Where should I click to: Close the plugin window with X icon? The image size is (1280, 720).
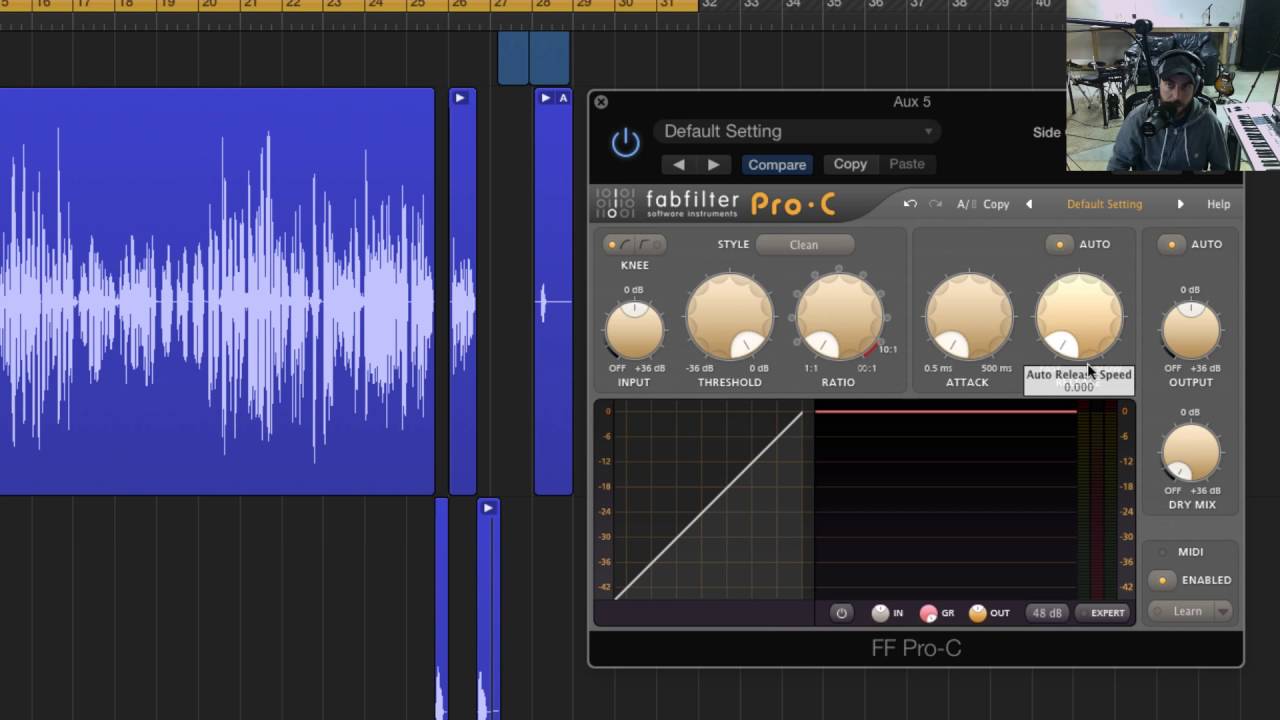[x=600, y=102]
